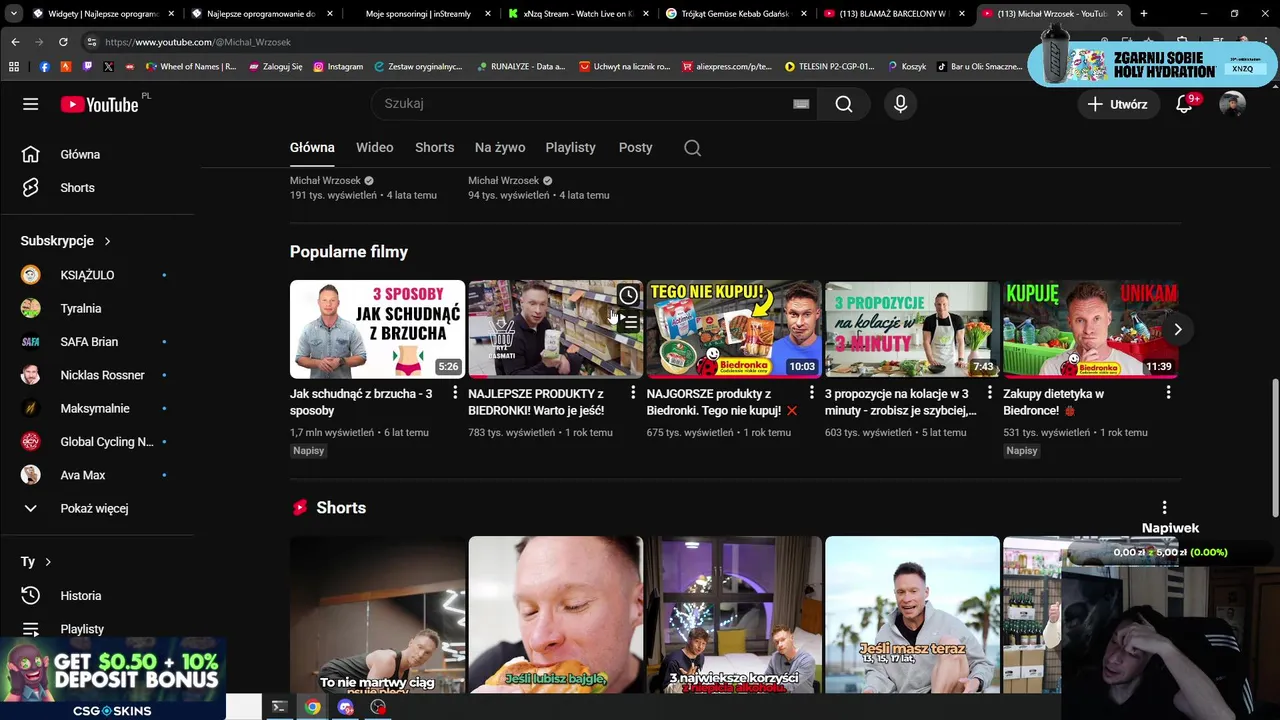This screenshot has height=720, width=1280.
Task: Click the CSG Skins deposit bonus banner
Action: [112, 679]
